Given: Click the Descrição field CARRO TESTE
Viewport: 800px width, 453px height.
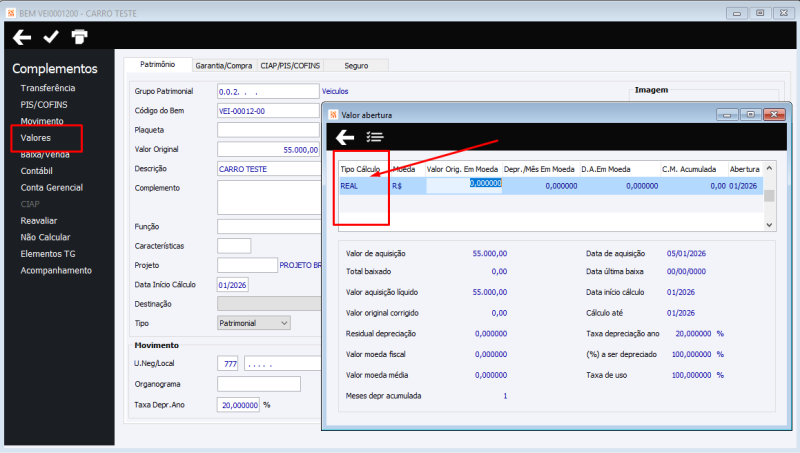Looking at the screenshot, I should pos(269,169).
